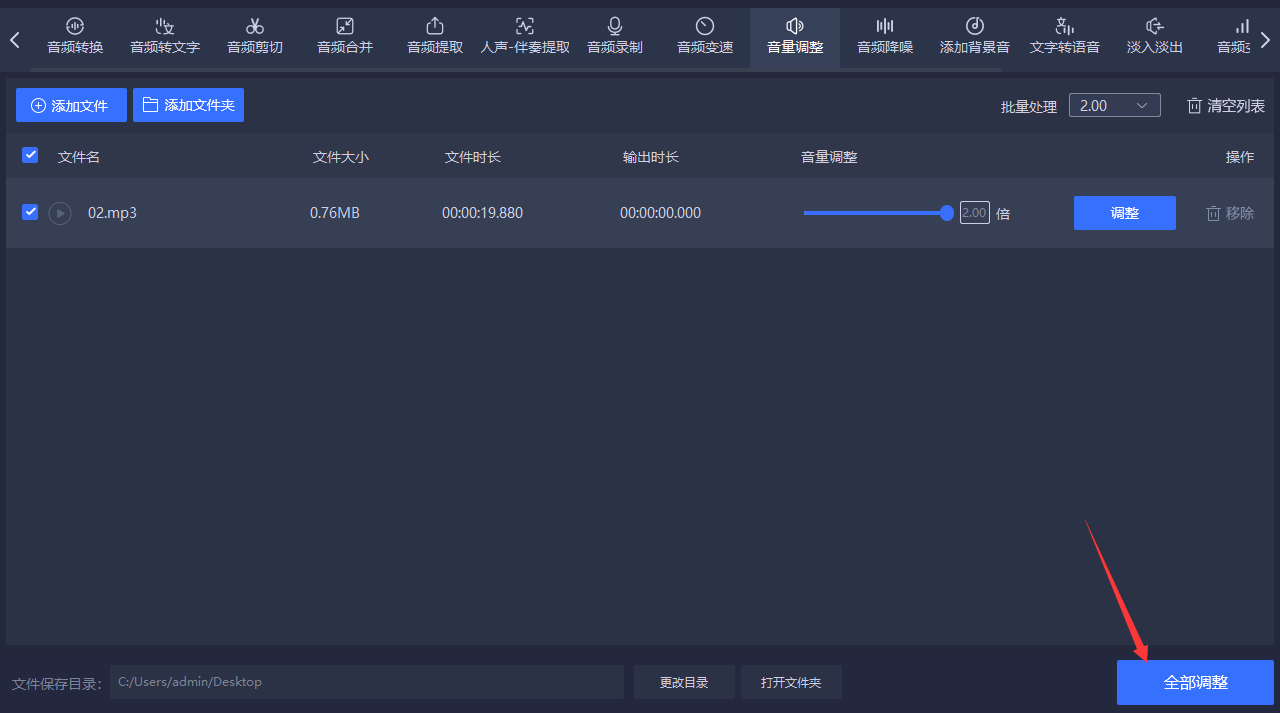Toggle the select-all checkbox in header
Image resolution: width=1280 pixels, height=713 pixels.
(30, 155)
